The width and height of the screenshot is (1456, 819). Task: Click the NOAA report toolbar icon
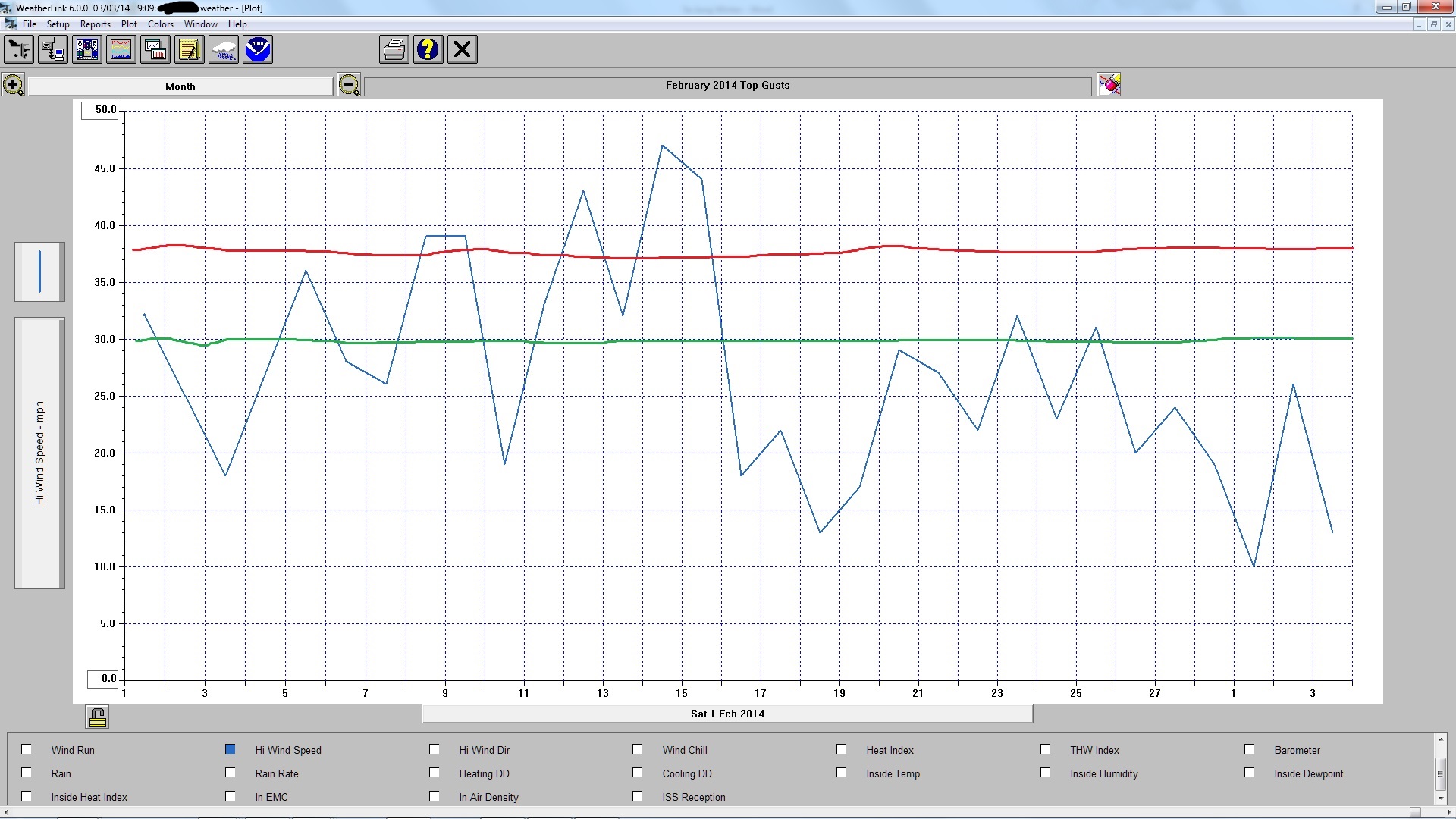(258, 50)
